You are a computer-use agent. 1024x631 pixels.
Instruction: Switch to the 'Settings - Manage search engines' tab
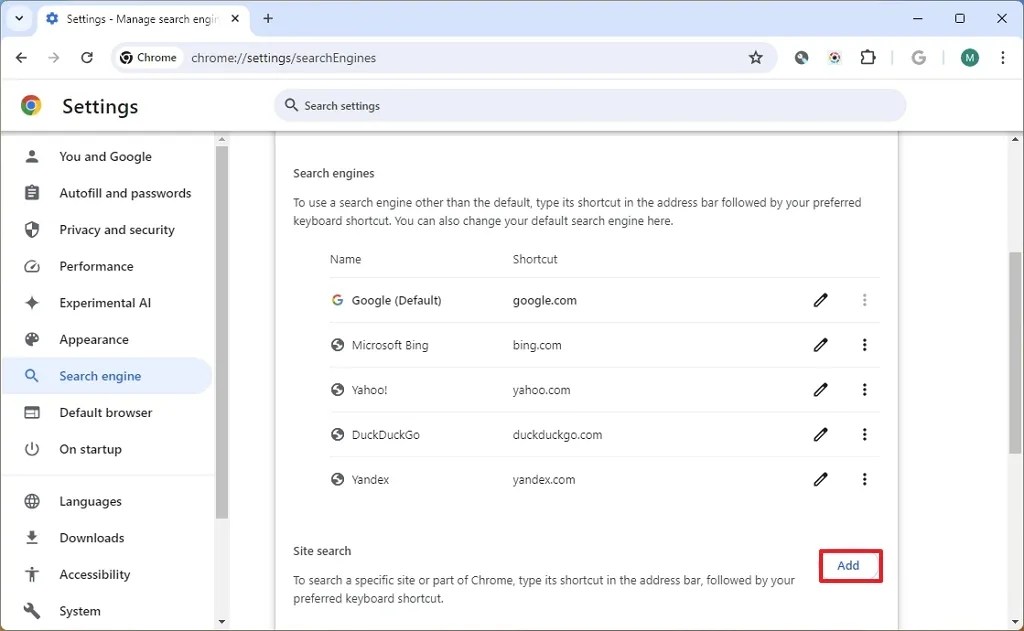tap(140, 18)
